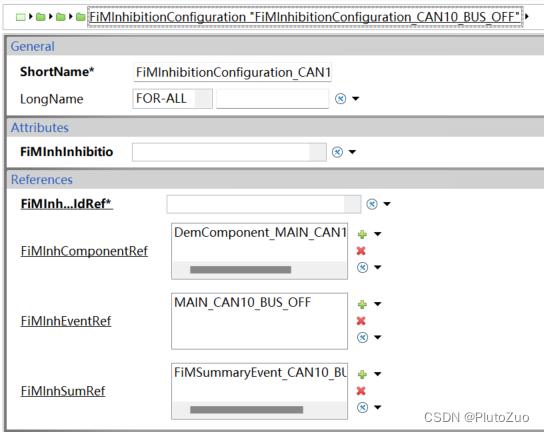
Task: Follow the FiMInhSumRef link
Action: click(63, 391)
